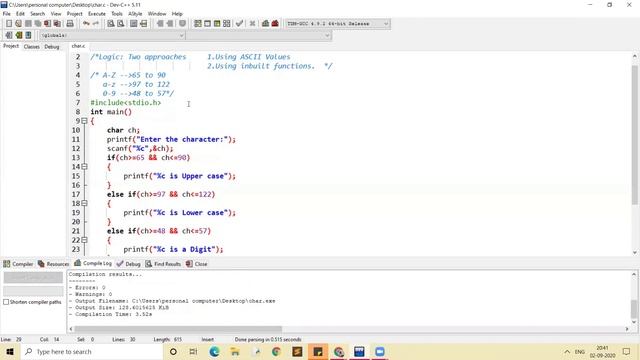Click the Rebuild All toolbar icon
The height and width of the screenshot is (360, 640).
(227, 24)
